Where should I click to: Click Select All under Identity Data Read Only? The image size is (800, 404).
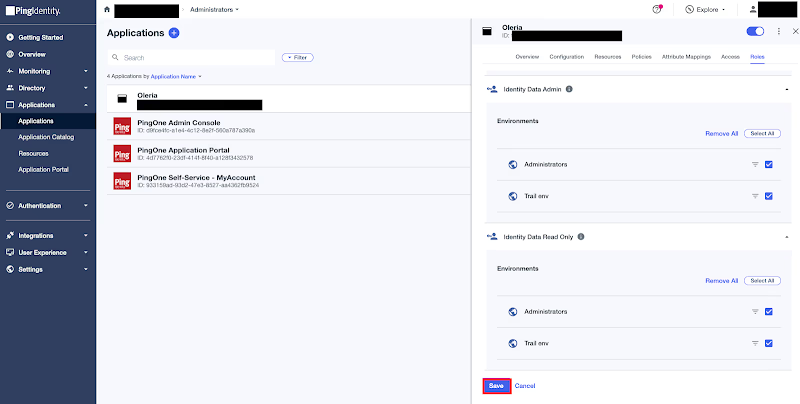762,281
